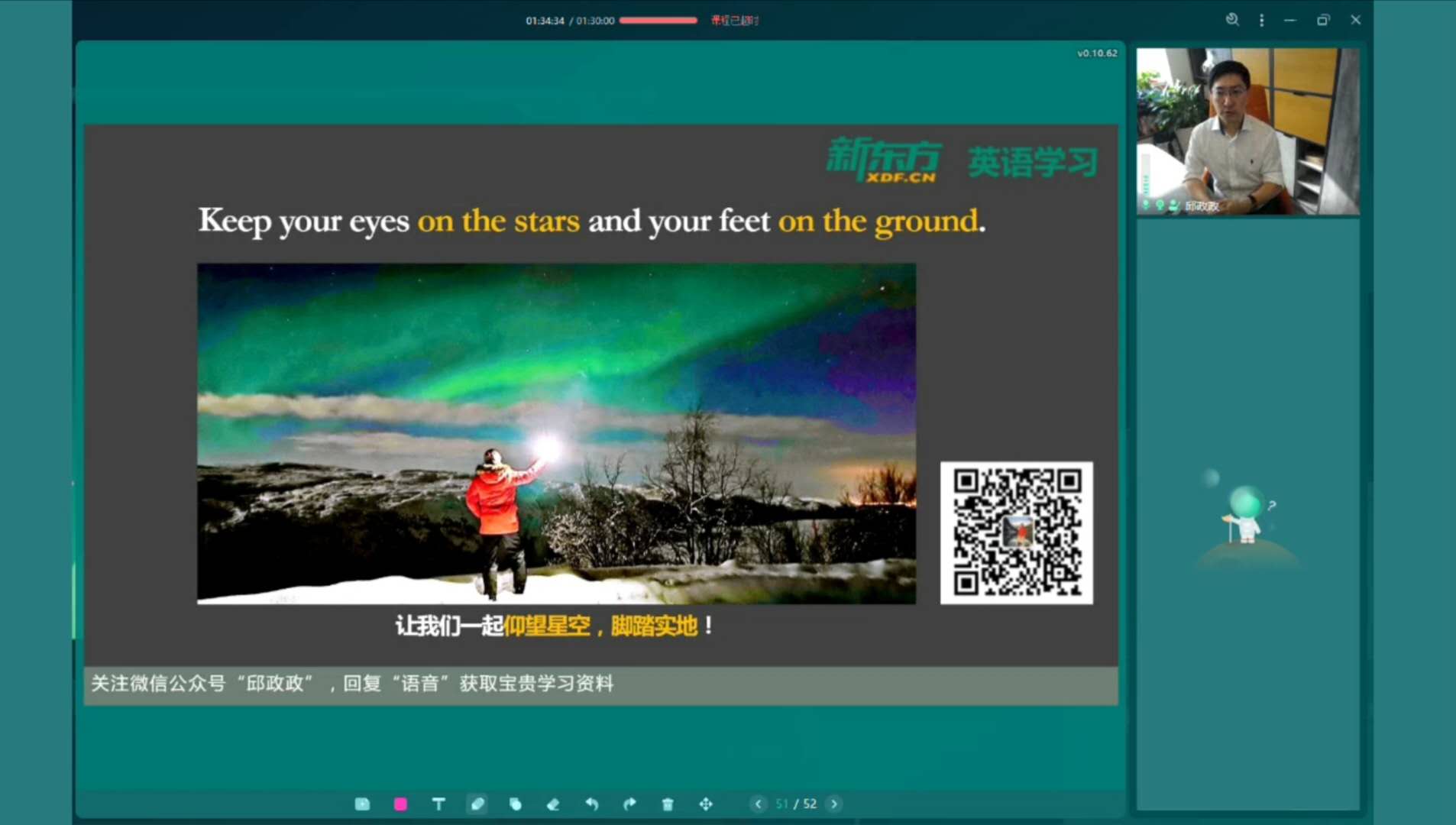Viewport: 1456px width, 825px height.
Task: Open the pink pen color swatch
Action: point(400,804)
